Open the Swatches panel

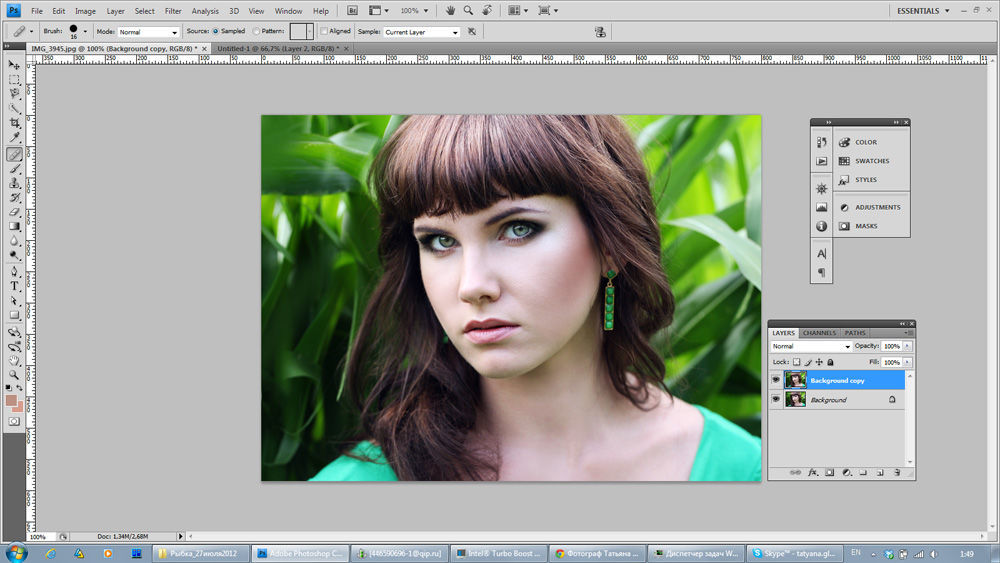pos(871,161)
